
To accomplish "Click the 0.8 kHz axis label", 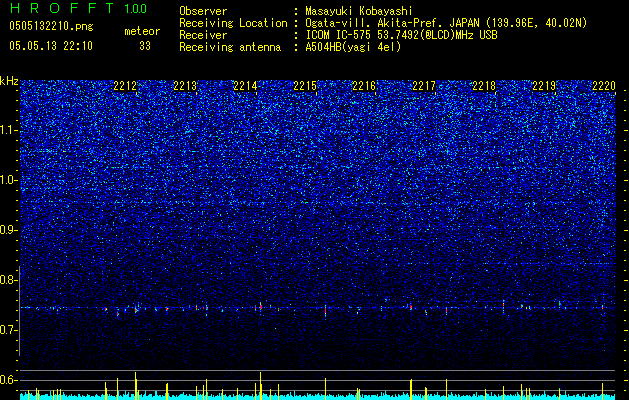I will point(9,280).
